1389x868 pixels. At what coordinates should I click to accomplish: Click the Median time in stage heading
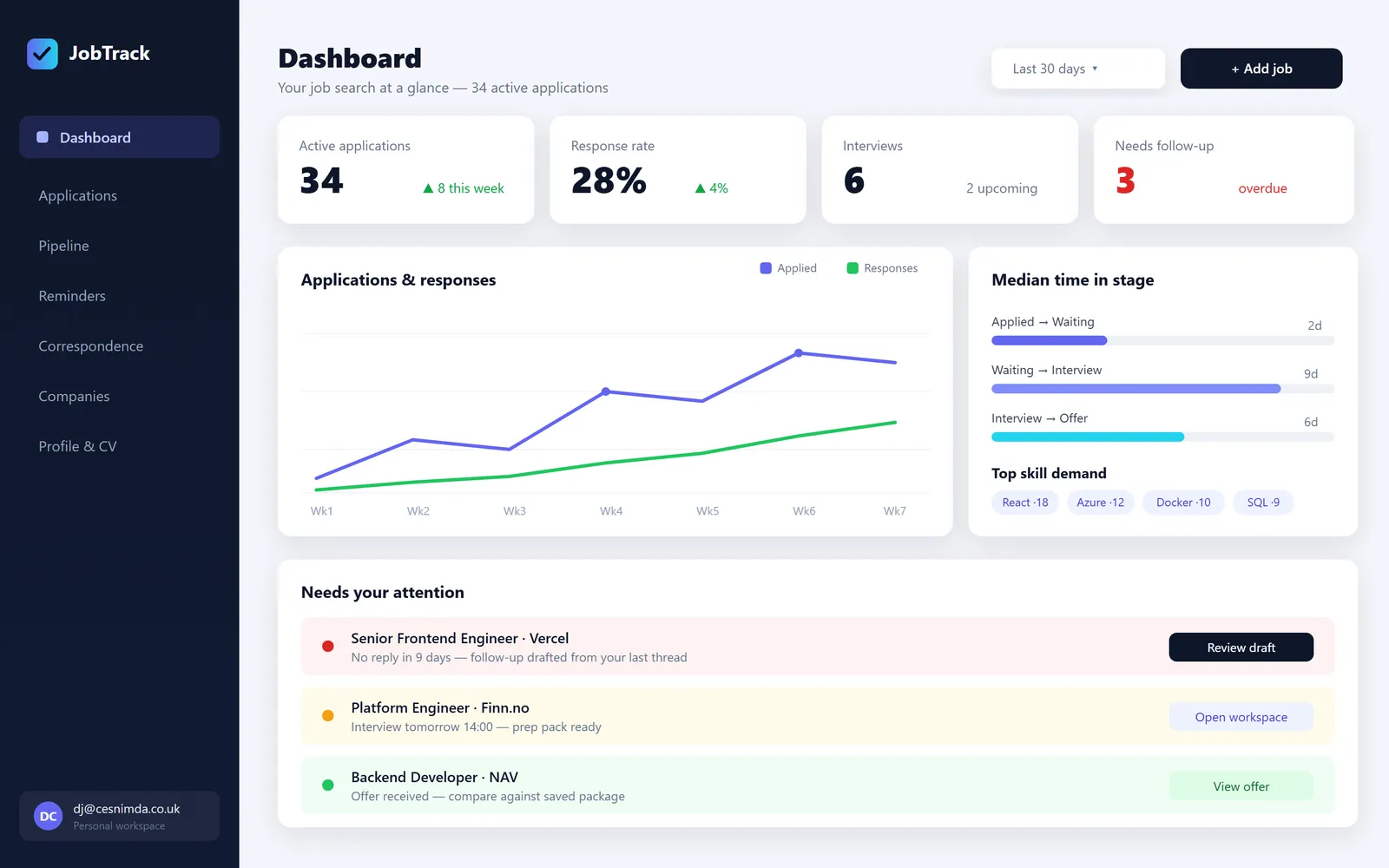[x=1073, y=279]
